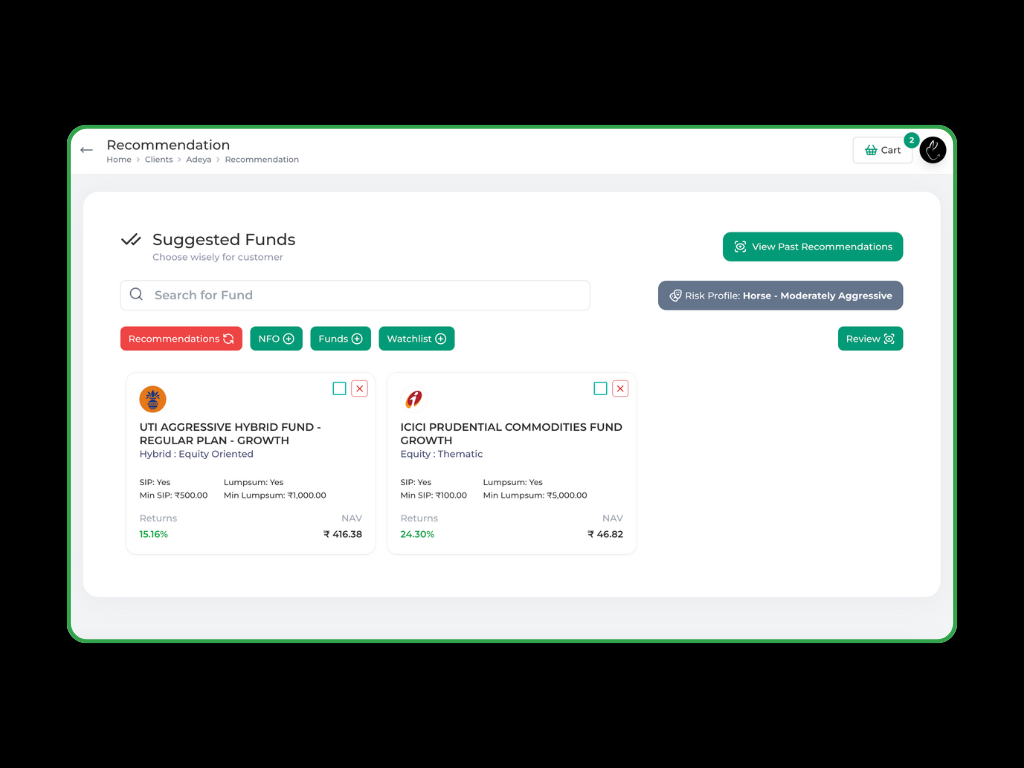
Task: Open Clients in the breadcrumb
Action: (x=159, y=160)
